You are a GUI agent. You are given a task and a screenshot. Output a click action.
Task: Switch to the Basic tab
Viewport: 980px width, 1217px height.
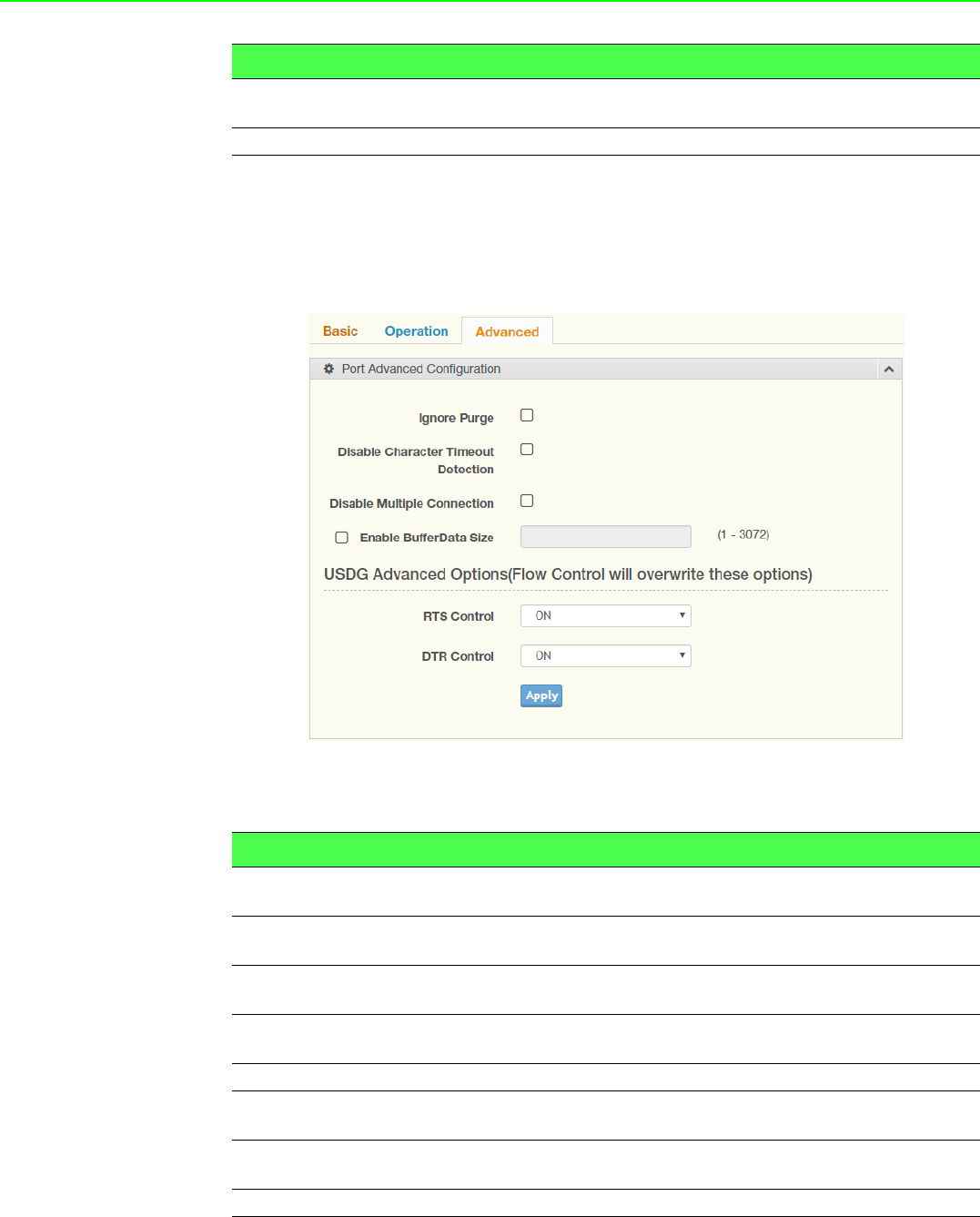[x=340, y=331]
